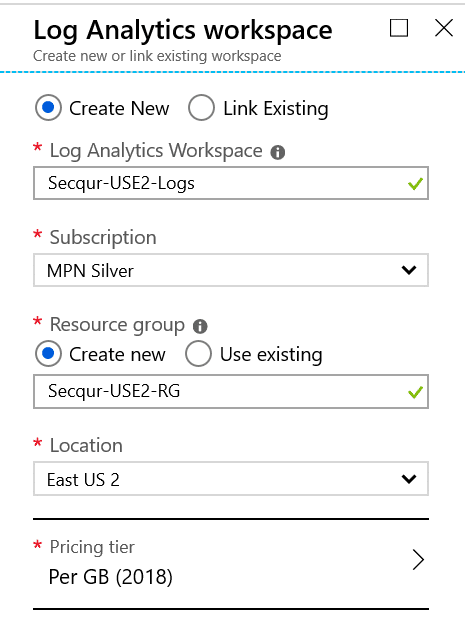Select the Create New workspace radio button

pos(48,108)
